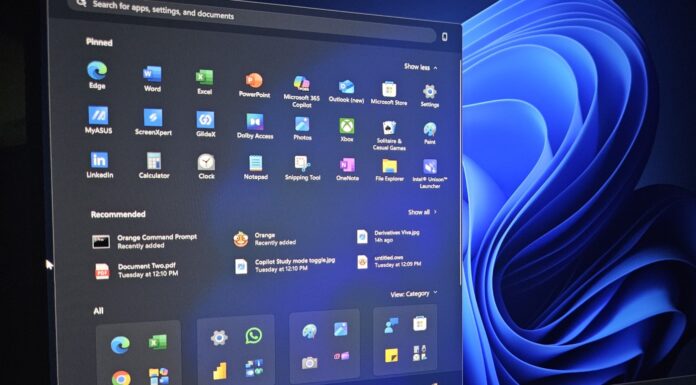Launch the MyASUS app
Image resolution: width=696 pixels, height=385 pixels.
pos(98,120)
